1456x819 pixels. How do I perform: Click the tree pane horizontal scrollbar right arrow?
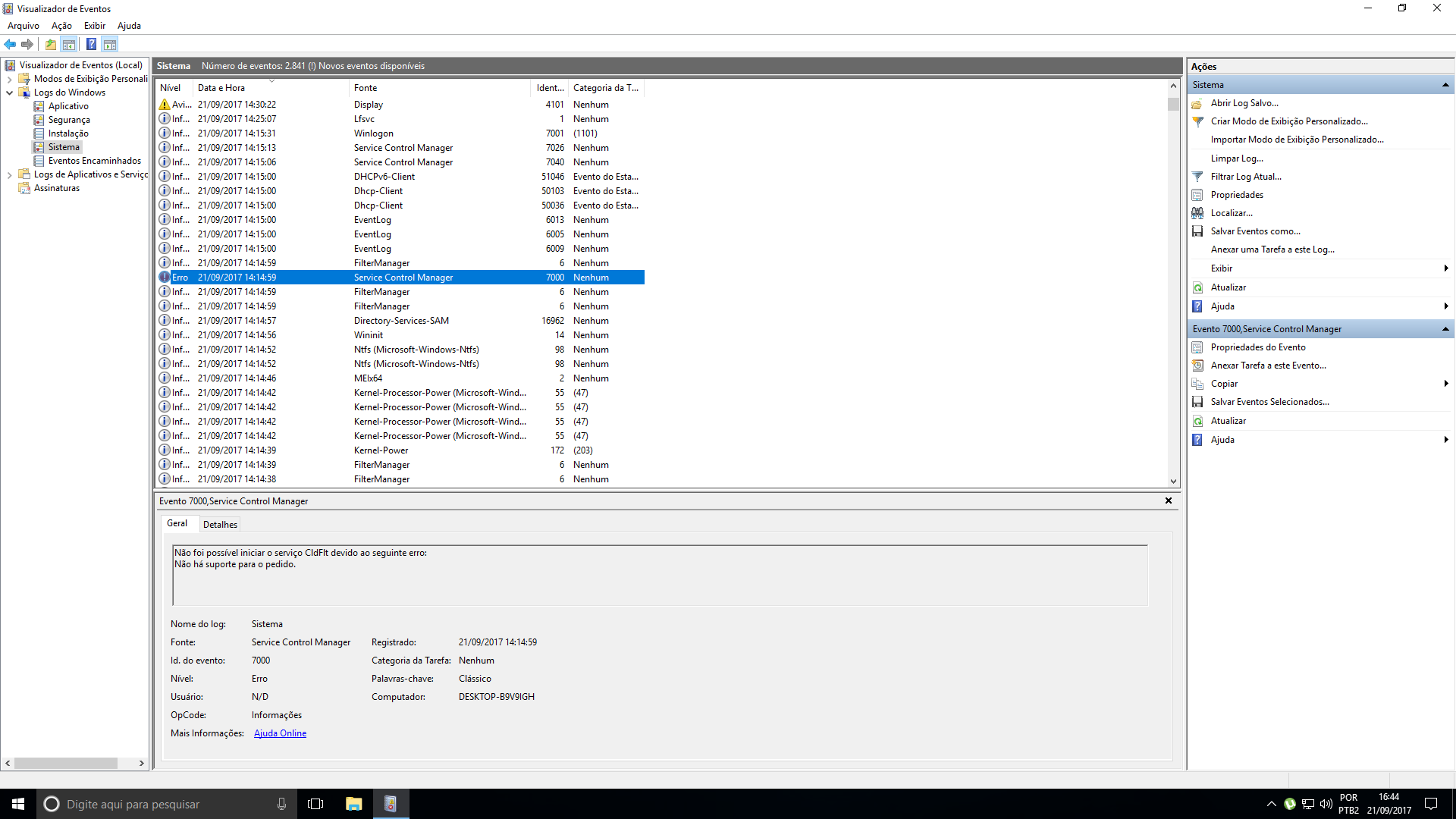pos(142,764)
